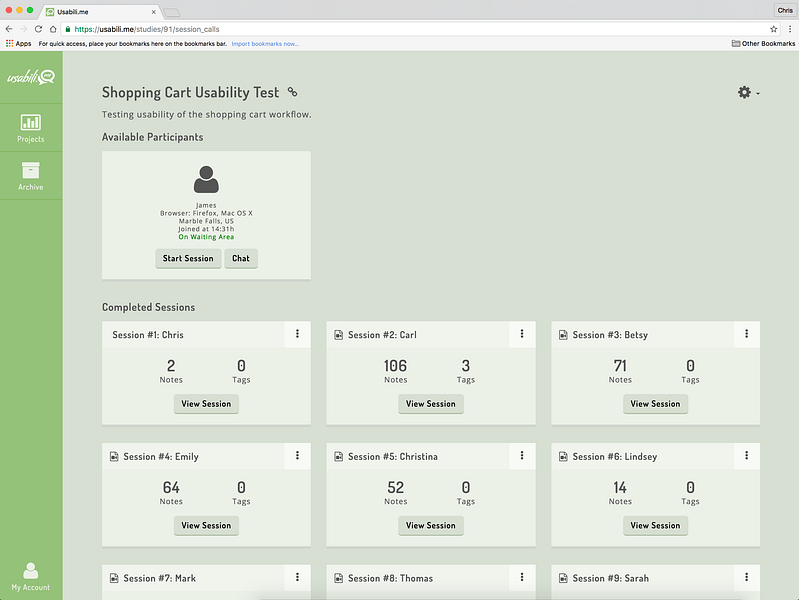Open Other Bookmarks folder

[763, 44]
